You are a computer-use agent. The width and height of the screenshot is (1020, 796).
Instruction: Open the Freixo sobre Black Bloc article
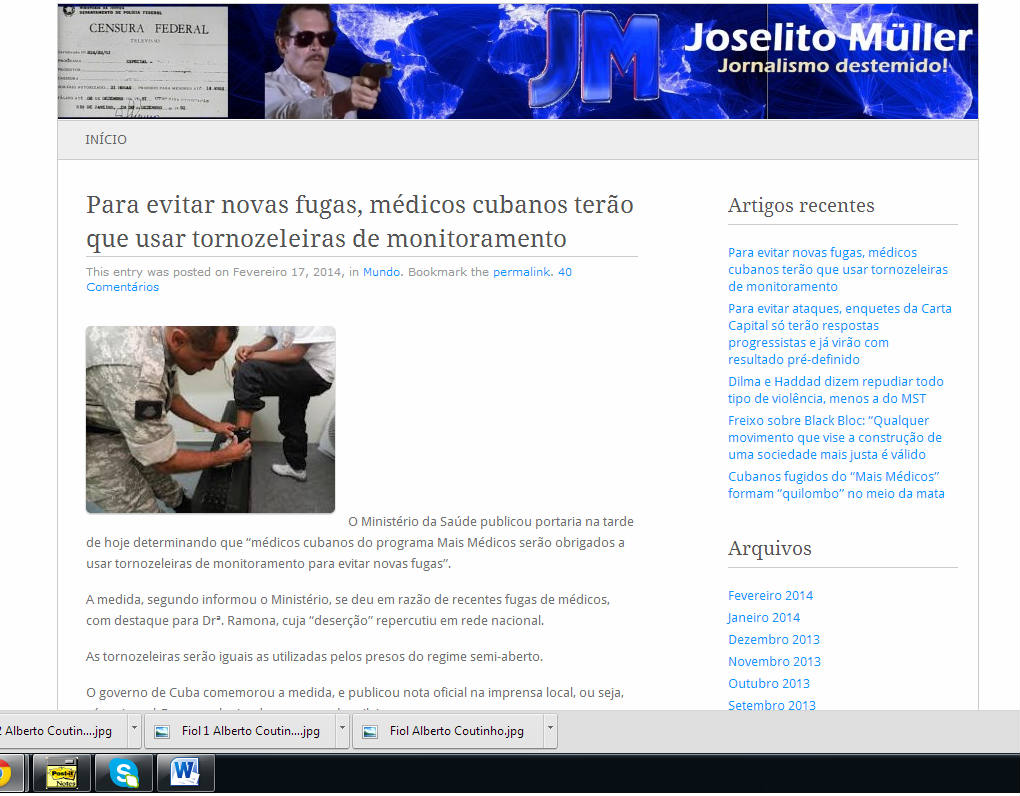[x=834, y=437]
